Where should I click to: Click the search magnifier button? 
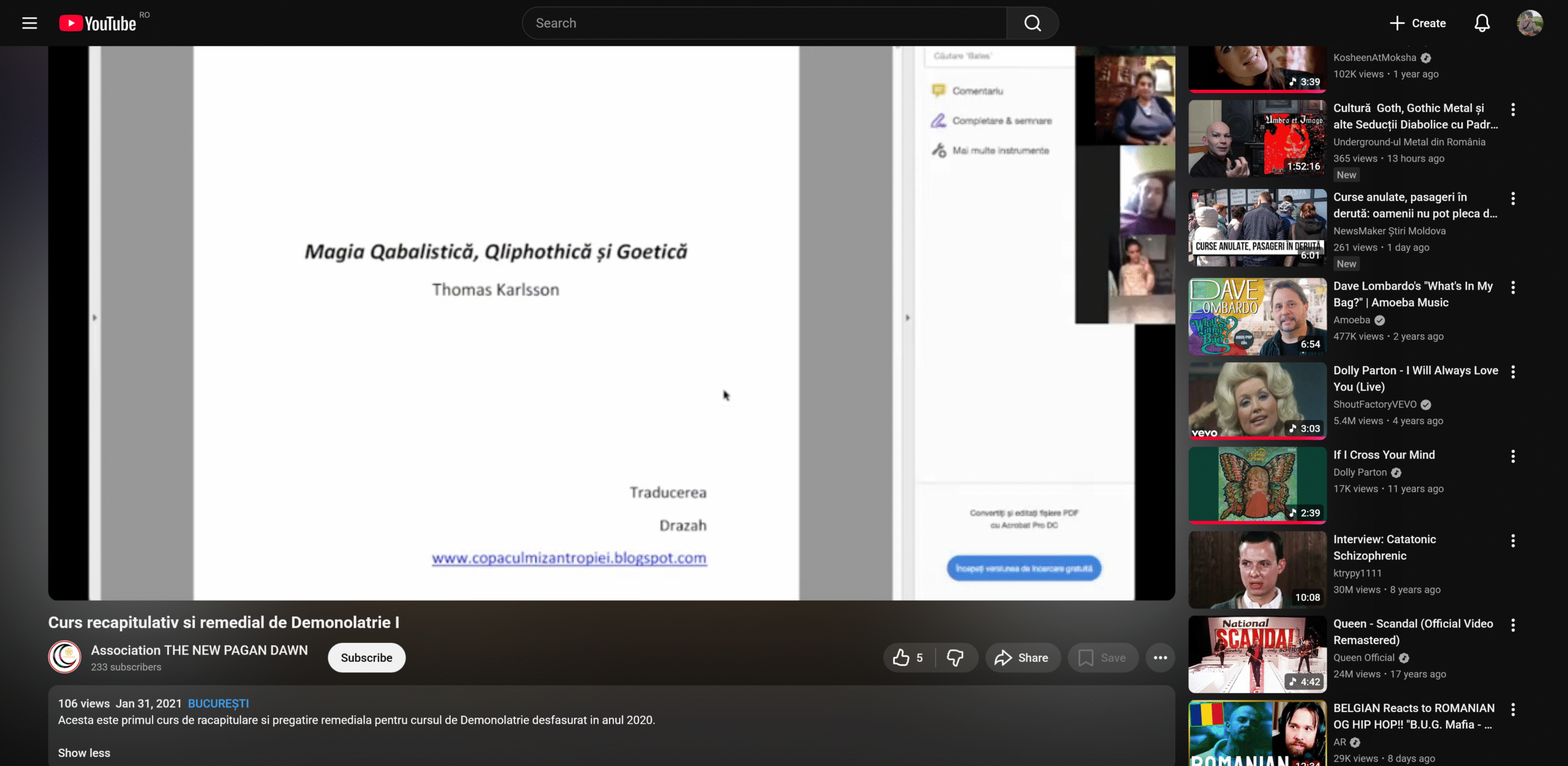(x=1033, y=23)
